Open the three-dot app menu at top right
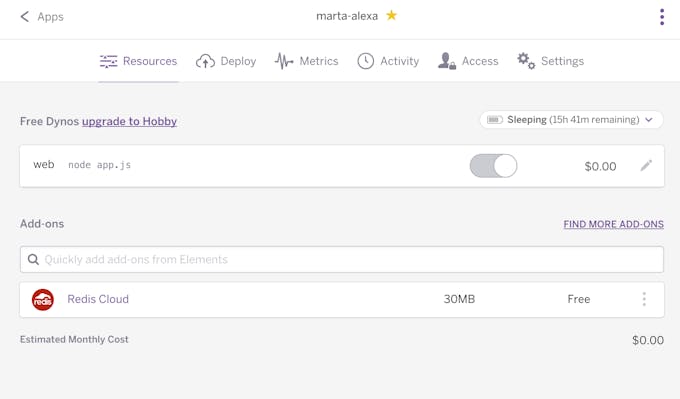Viewport: 680px width, 399px height. coord(662,17)
